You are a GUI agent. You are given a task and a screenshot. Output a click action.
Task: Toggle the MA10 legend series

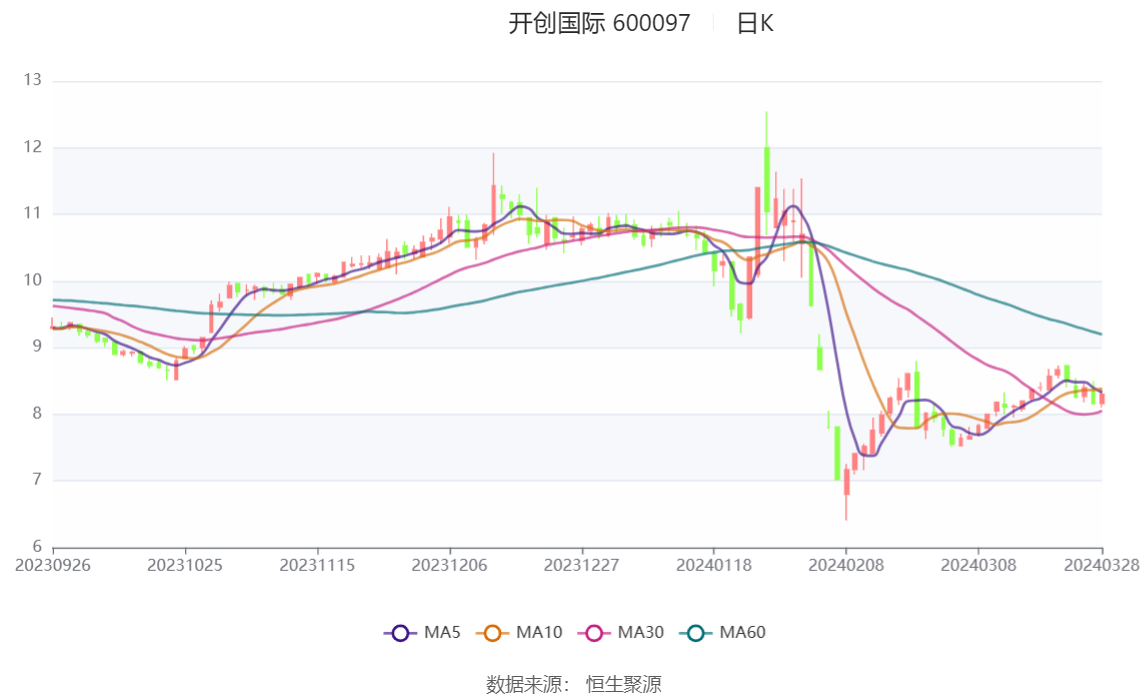click(x=519, y=632)
